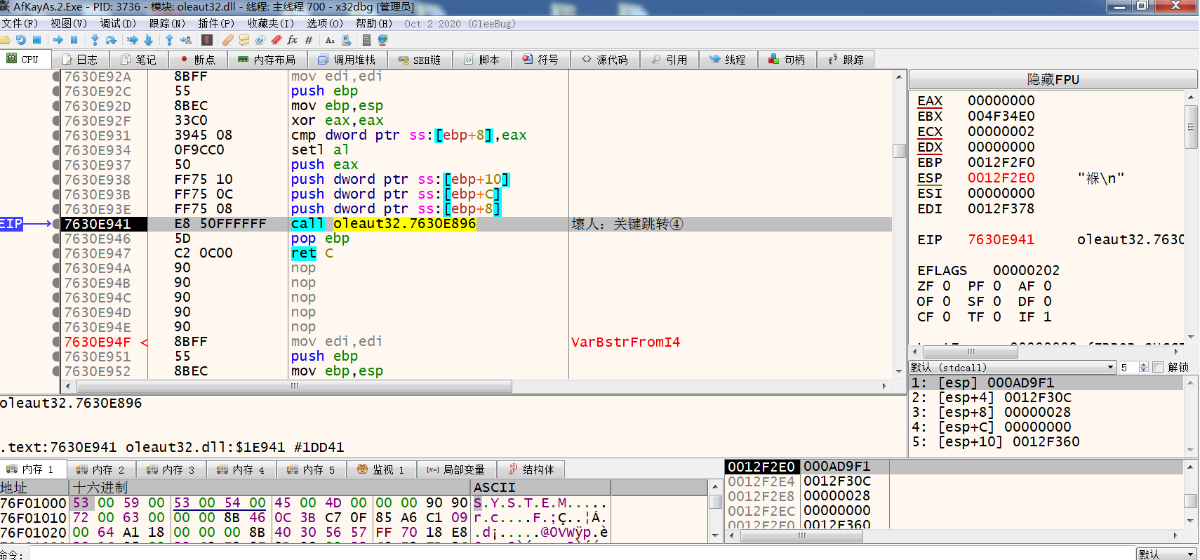Open the 文件(F) menu
This screenshot has height=560, width=1200.
pos(20,22)
